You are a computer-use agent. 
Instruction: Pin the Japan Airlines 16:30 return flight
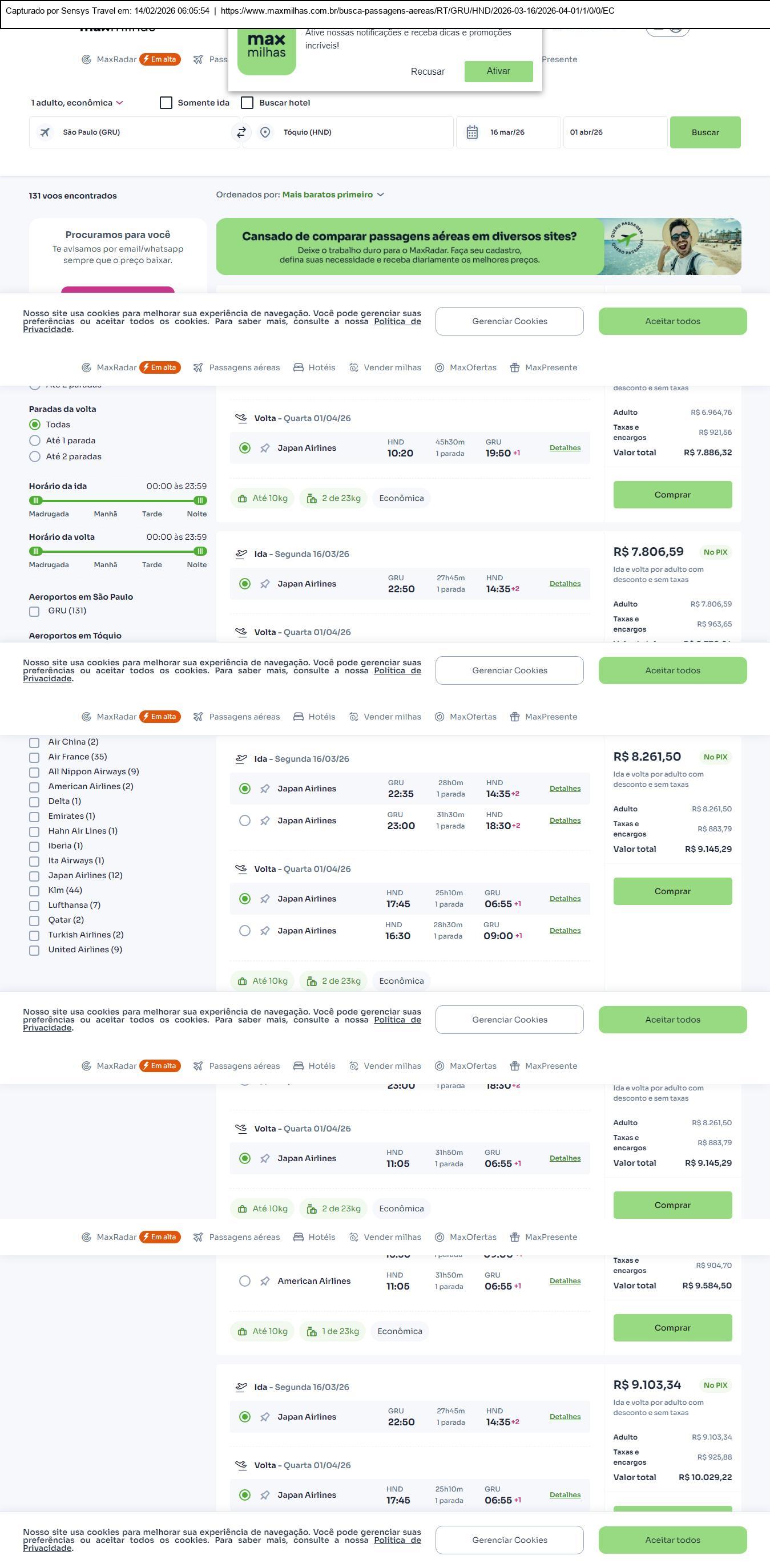[x=265, y=931]
